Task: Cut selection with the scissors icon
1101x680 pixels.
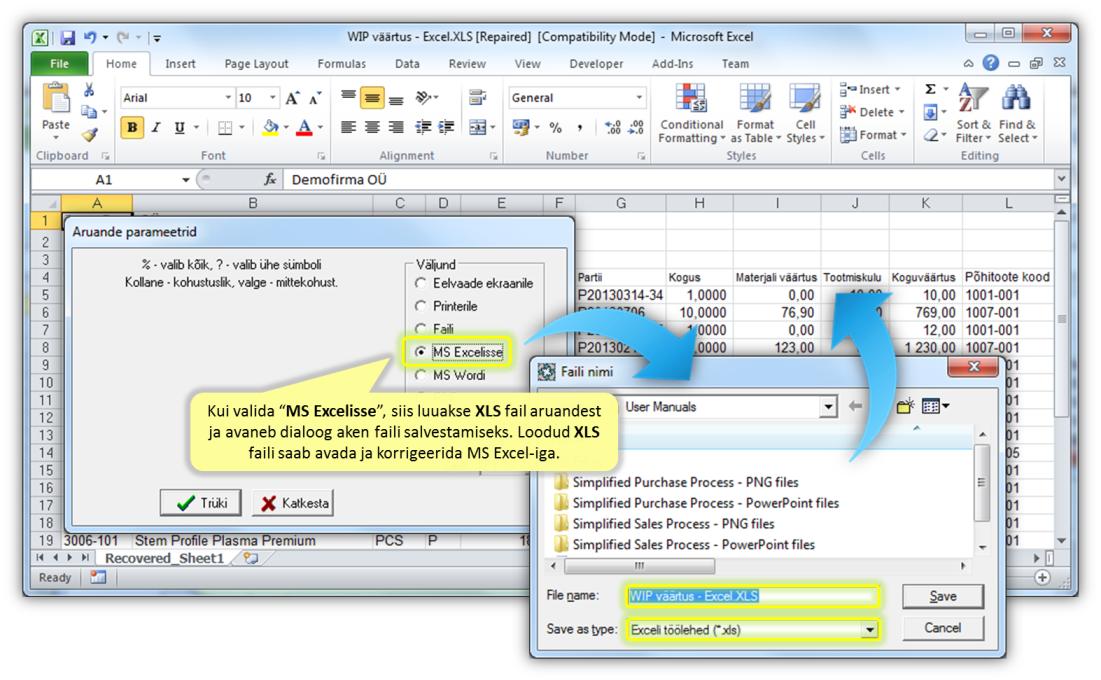Action: click(x=88, y=90)
